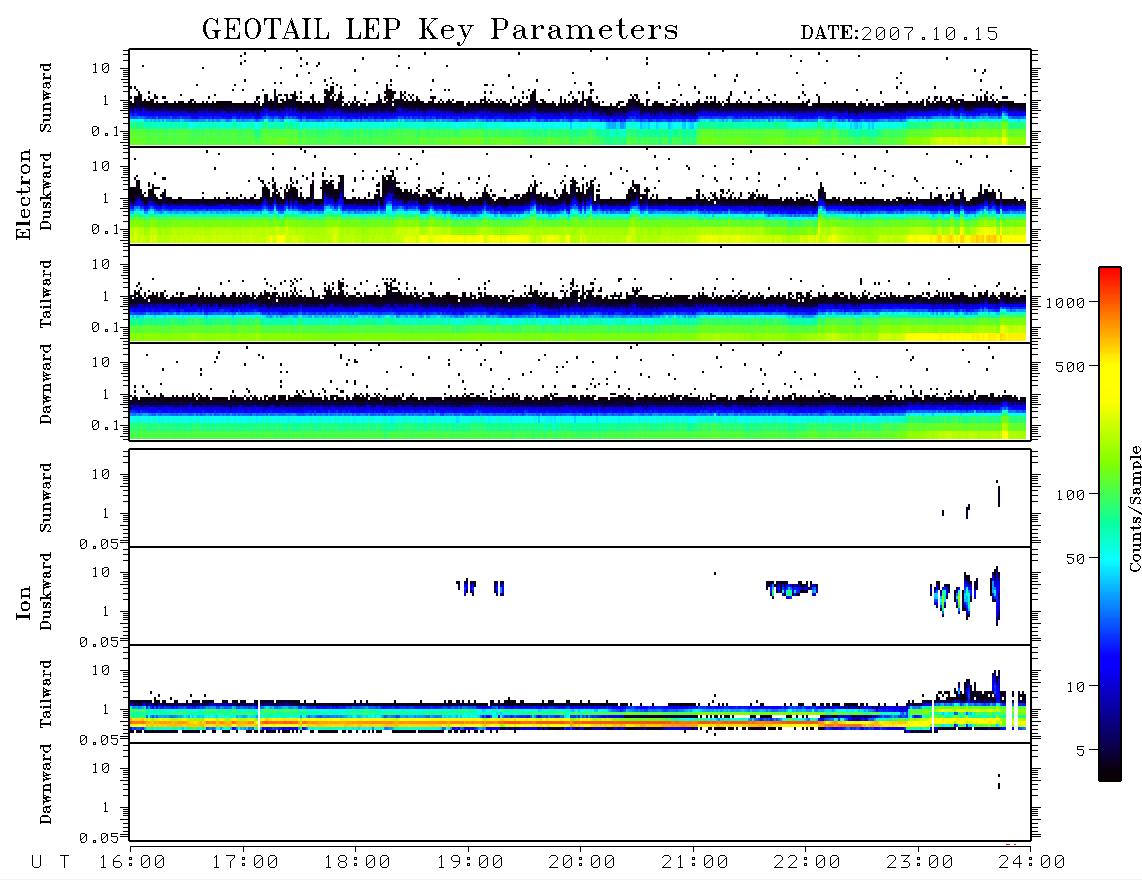The image size is (1142, 880).
Task: Click the 18:00 time tick label
Action: [x=357, y=863]
